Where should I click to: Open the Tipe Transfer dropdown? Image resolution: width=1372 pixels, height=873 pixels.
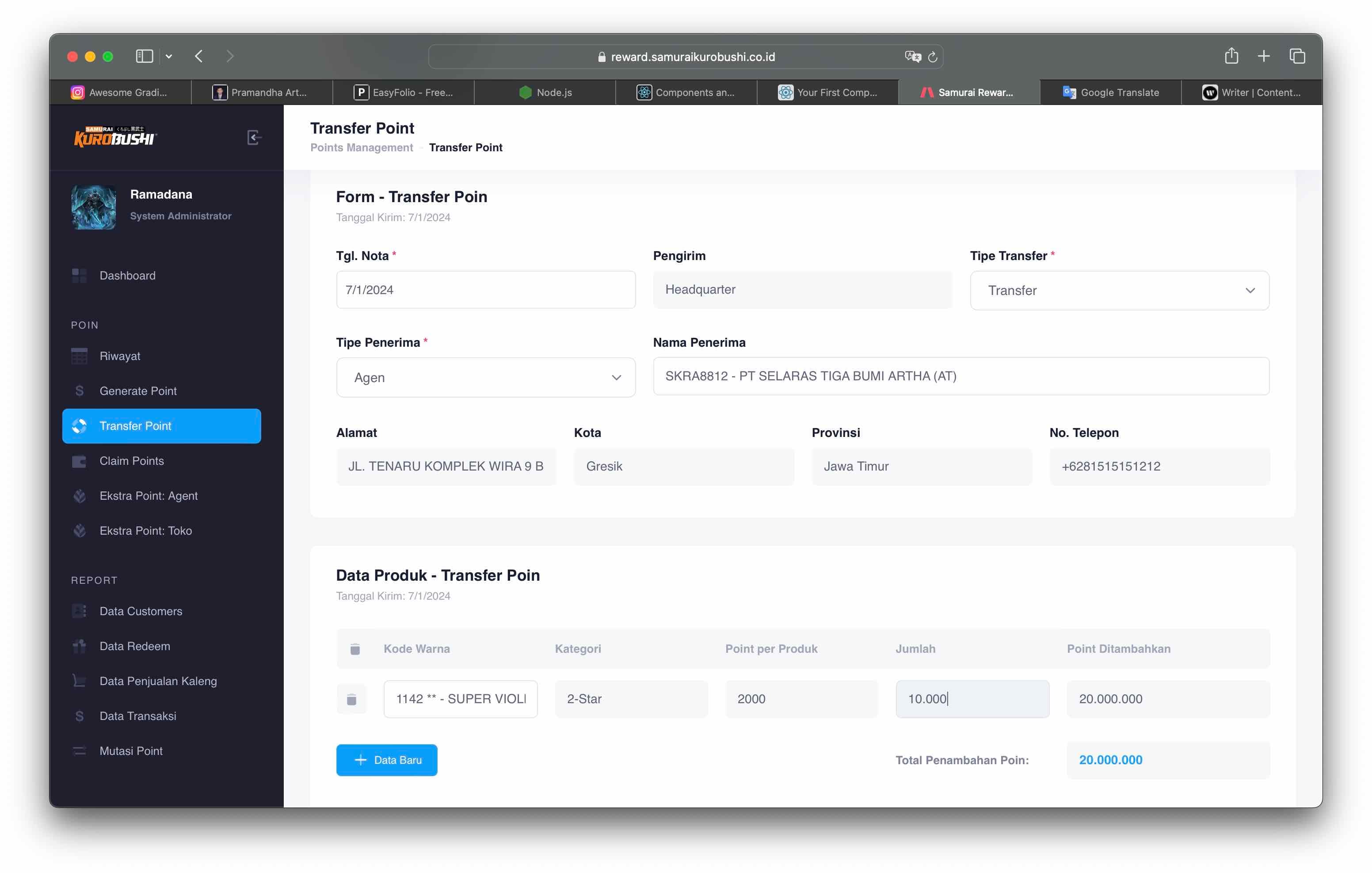tap(1119, 290)
